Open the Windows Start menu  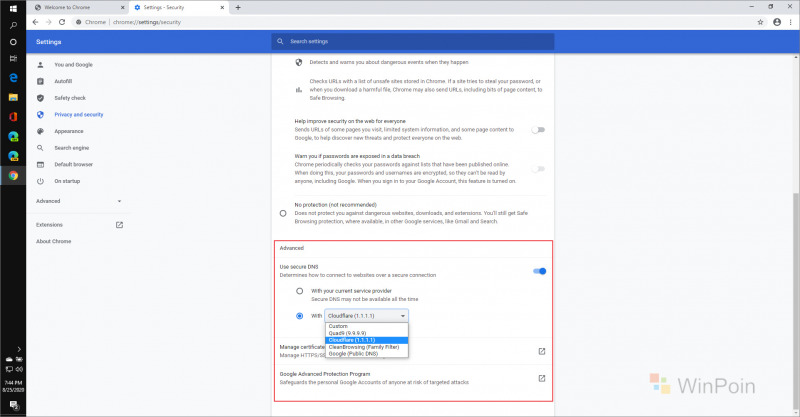[13, 8]
